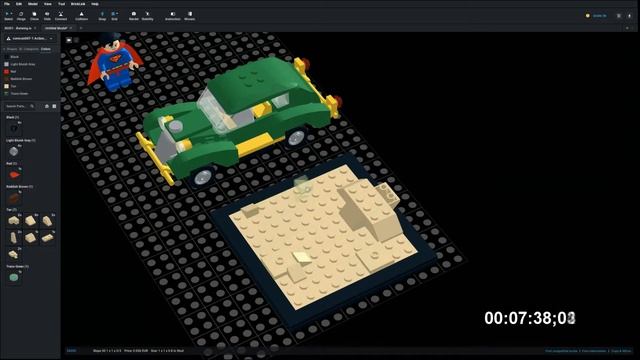This screenshot has width=640, height=360.
Task: Click the rightmost top toolbar icon
Action: pyautogui.click(x=630, y=16)
